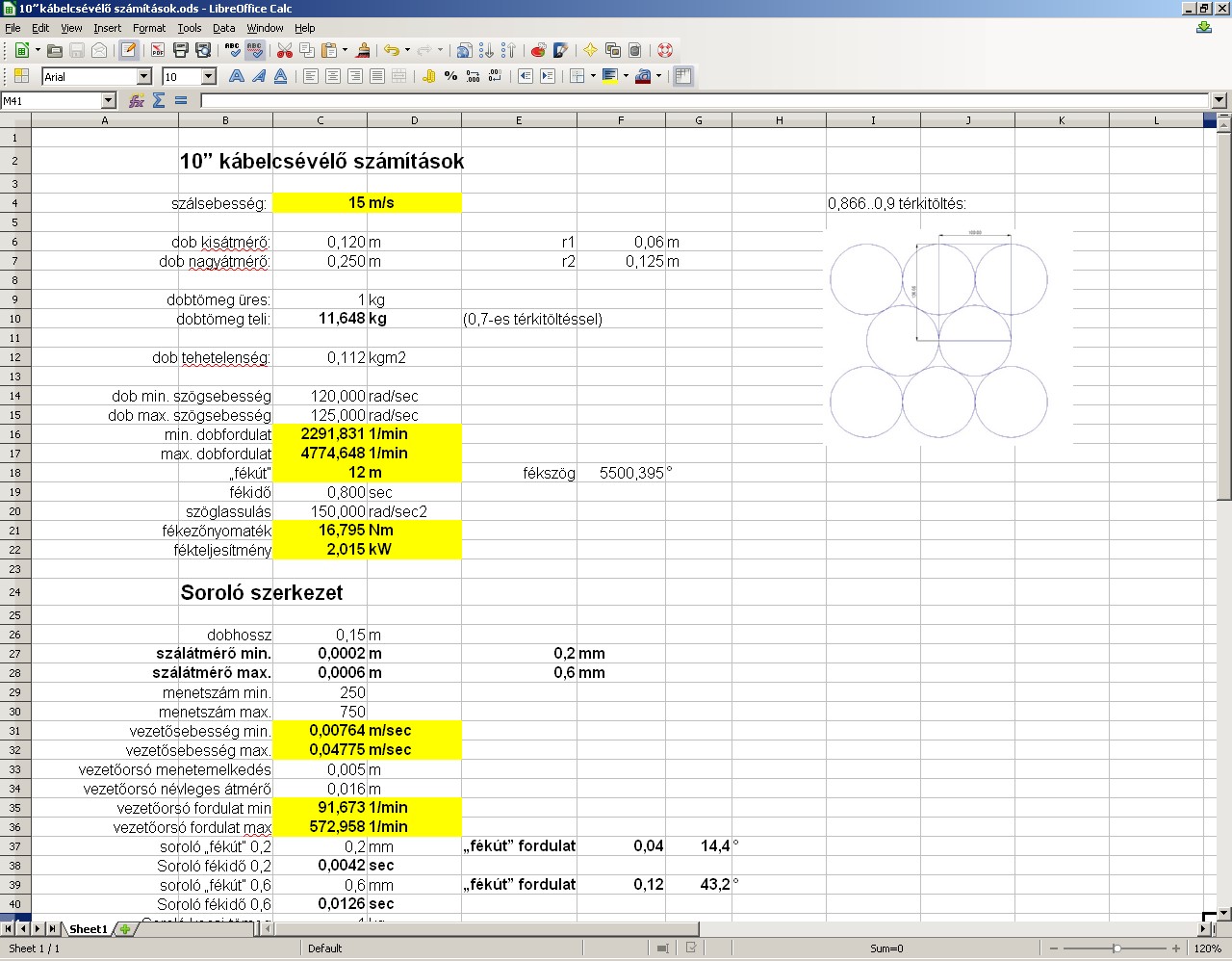Viewport: 1232px width, 961px height.
Task: Click the Function Wizard icon
Action: point(137,100)
